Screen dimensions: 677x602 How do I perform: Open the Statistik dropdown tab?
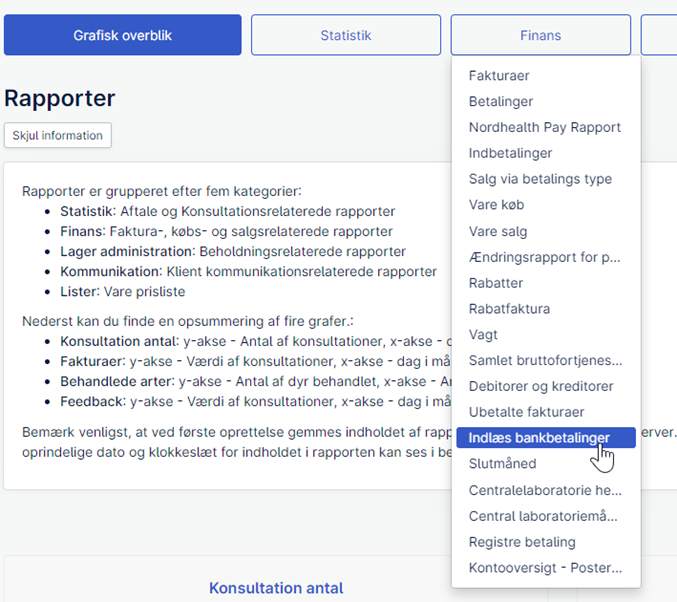(346, 35)
